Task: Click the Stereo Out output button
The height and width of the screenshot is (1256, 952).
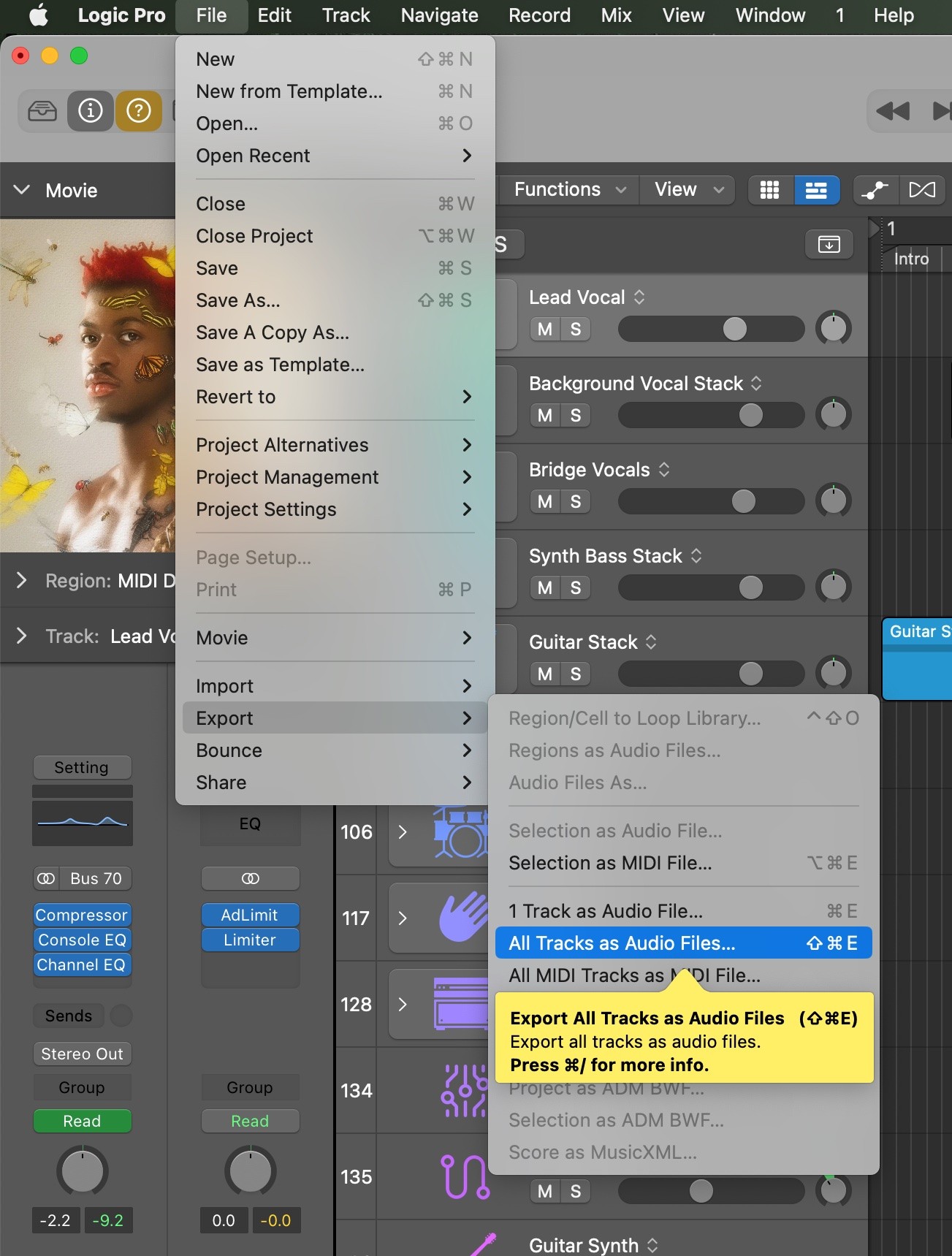Action: pyautogui.click(x=83, y=1054)
